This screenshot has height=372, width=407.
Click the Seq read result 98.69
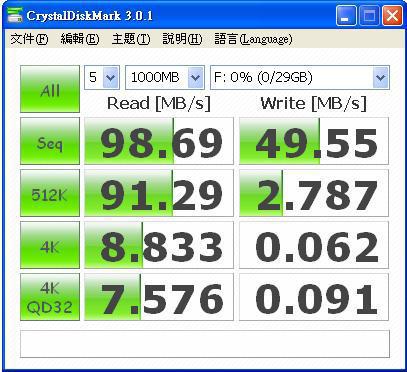pyautogui.click(x=159, y=141)
